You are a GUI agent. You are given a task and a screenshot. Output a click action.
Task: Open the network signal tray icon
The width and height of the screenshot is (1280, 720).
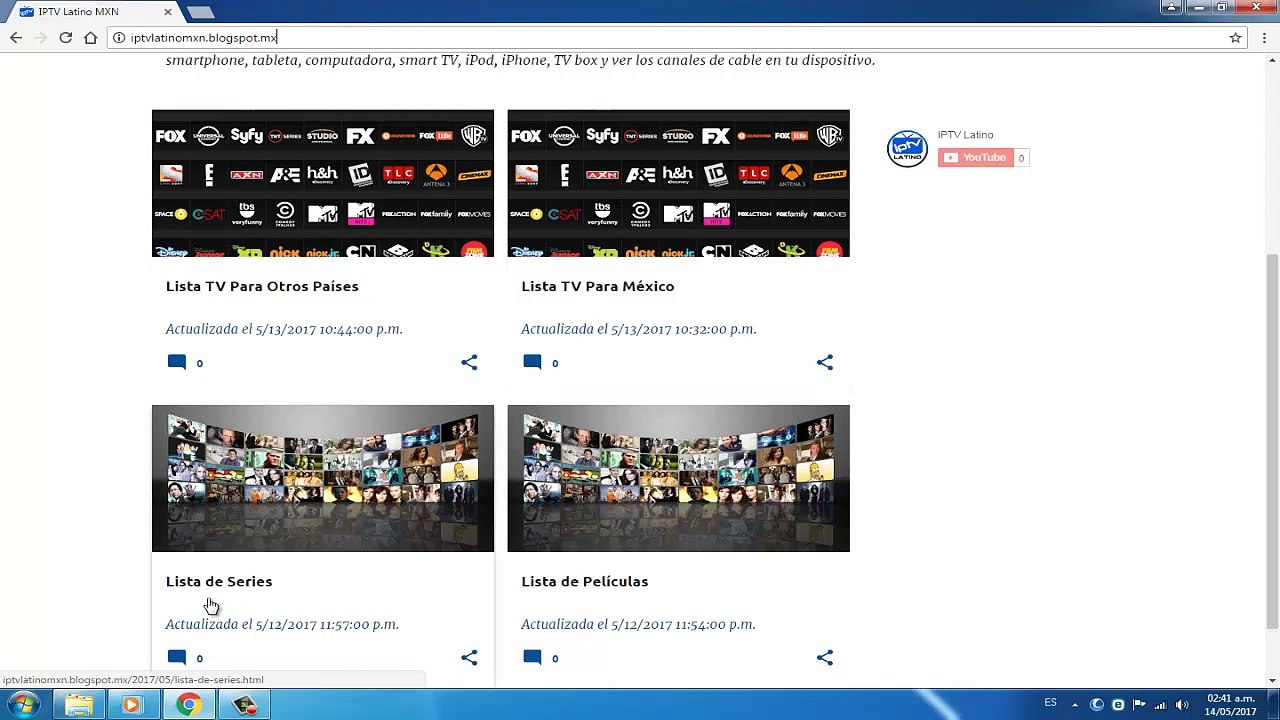coord(1161,704)
